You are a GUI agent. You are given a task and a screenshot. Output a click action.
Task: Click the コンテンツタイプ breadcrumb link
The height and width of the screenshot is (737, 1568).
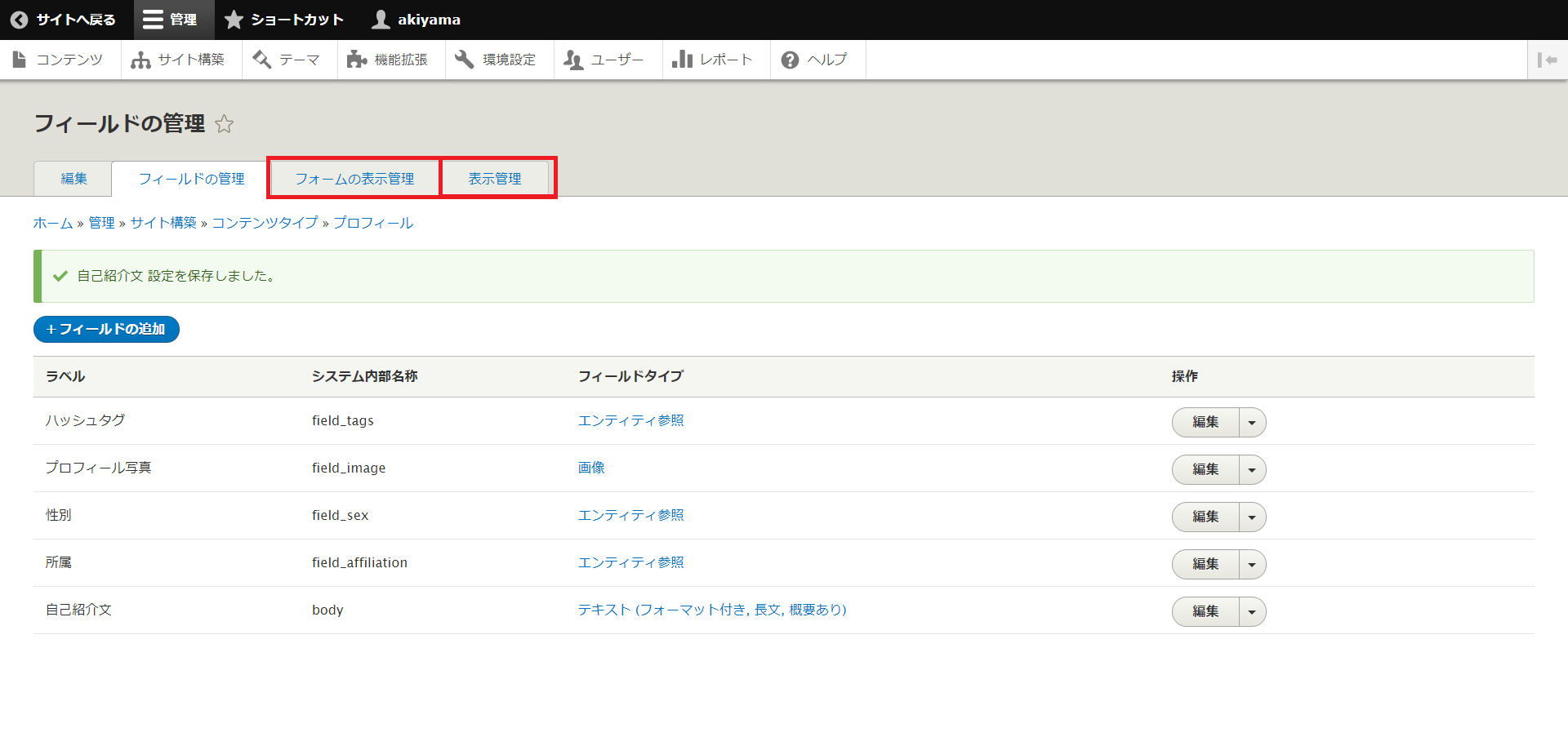point(265,223)
